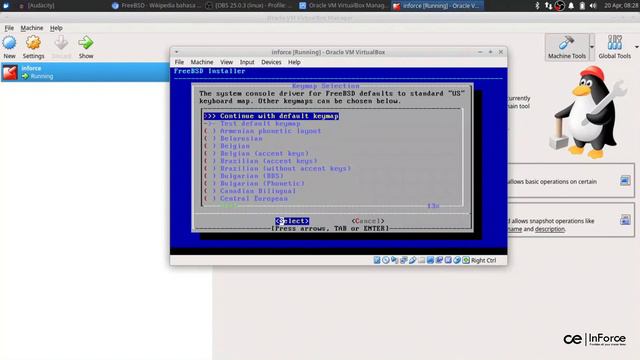The image size is (640, 360).
Task: Select Brazilian (accent keys) keymap option
Action: (260, 161)
